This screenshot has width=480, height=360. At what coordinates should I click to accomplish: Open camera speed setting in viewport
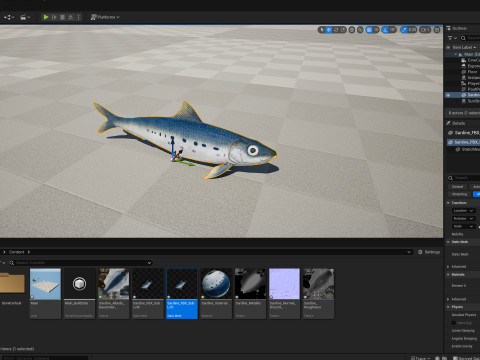click(x=425, y=30)
